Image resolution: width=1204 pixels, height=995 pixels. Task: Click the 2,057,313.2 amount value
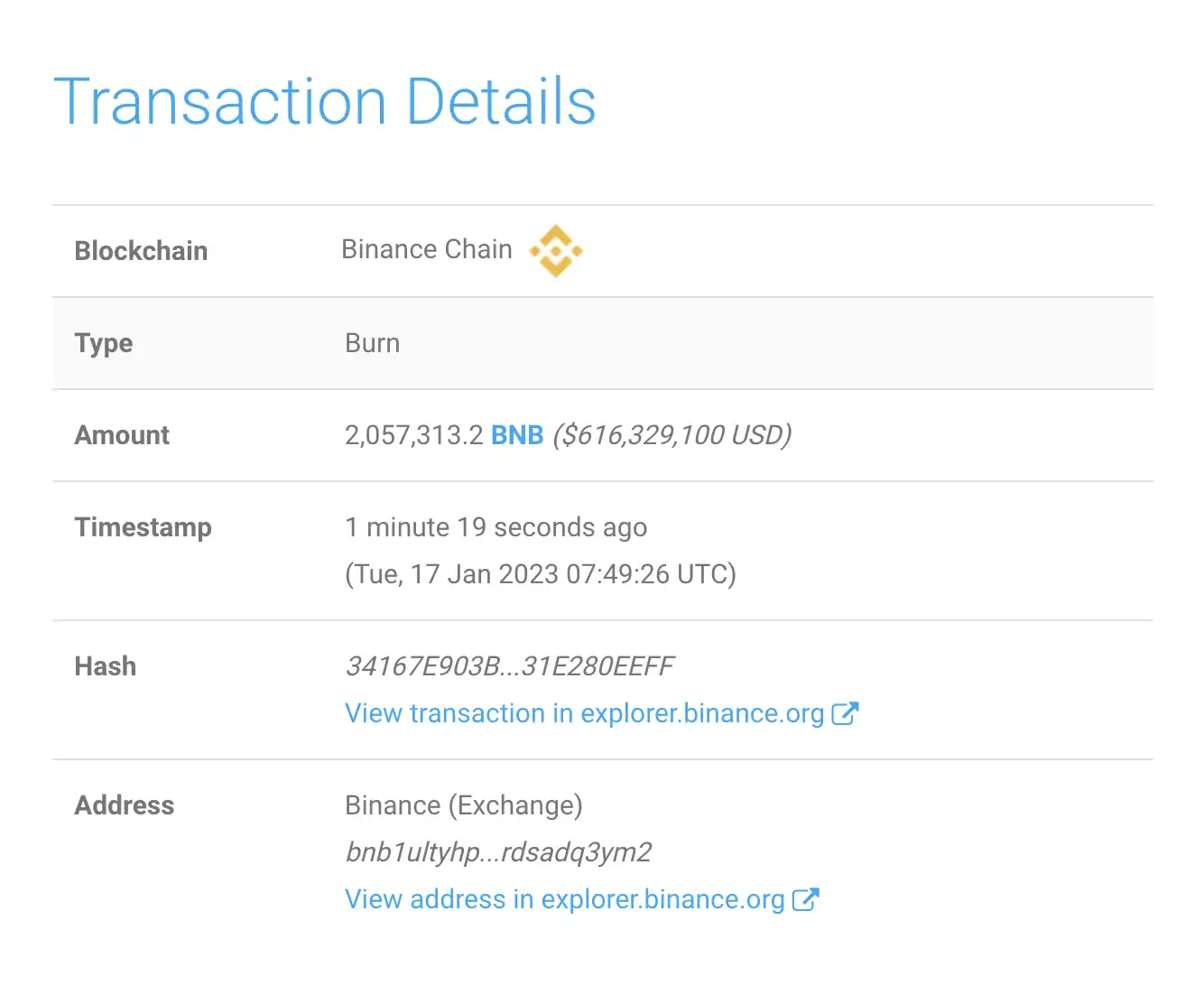(414, 435)
